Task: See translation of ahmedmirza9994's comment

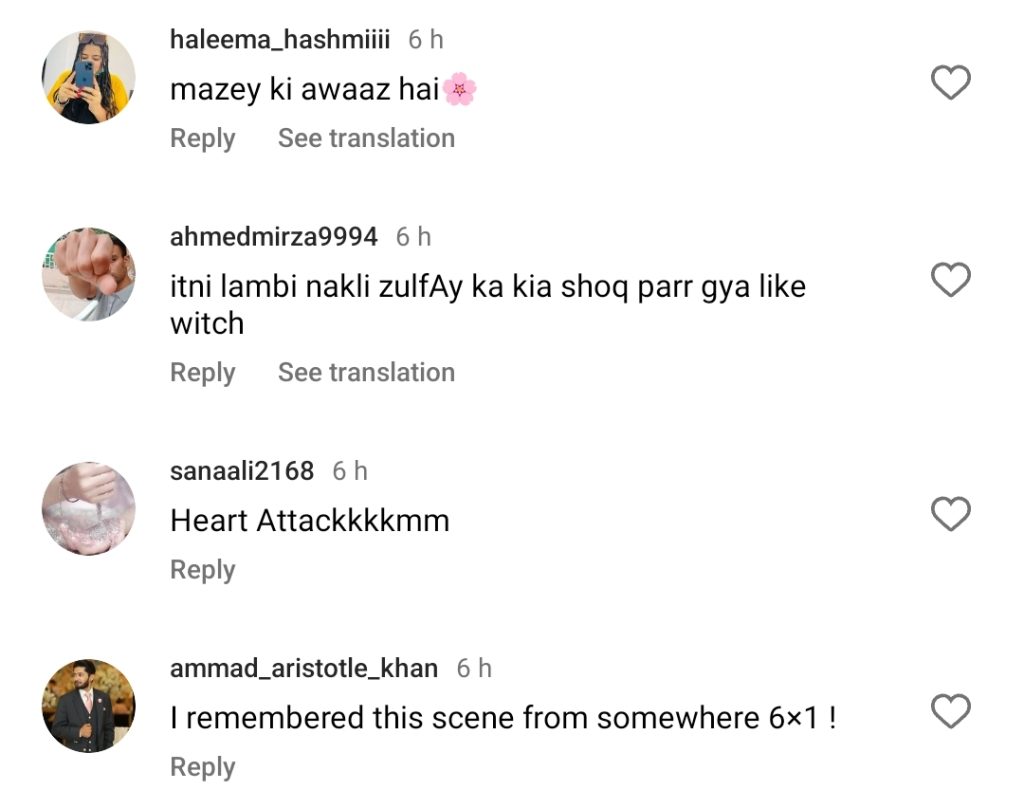Action: (366, 372)
